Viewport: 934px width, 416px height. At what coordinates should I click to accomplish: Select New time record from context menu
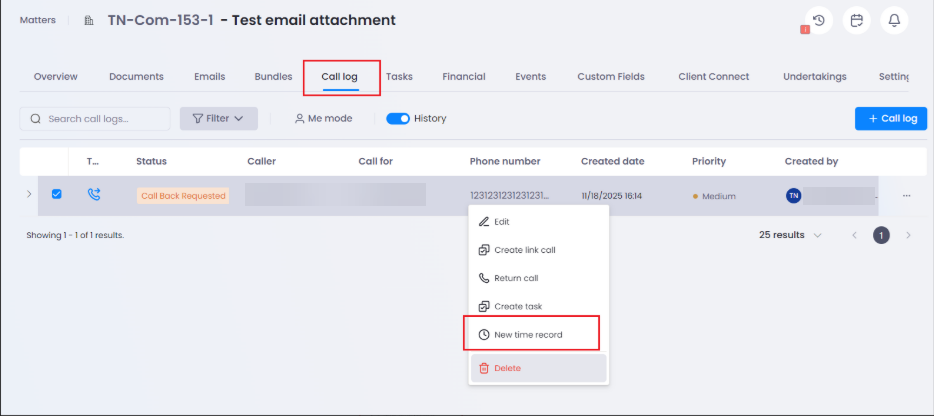[x=528, y=334]
